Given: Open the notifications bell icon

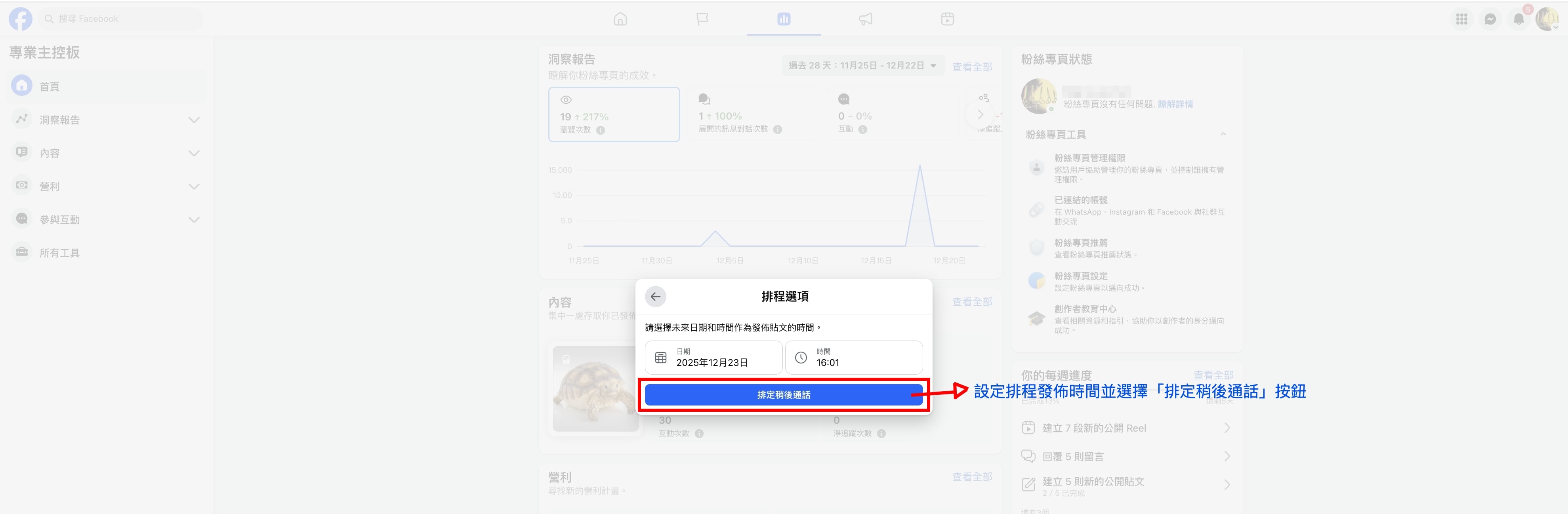Looking at the screenshot, I should pos(1519,19).
